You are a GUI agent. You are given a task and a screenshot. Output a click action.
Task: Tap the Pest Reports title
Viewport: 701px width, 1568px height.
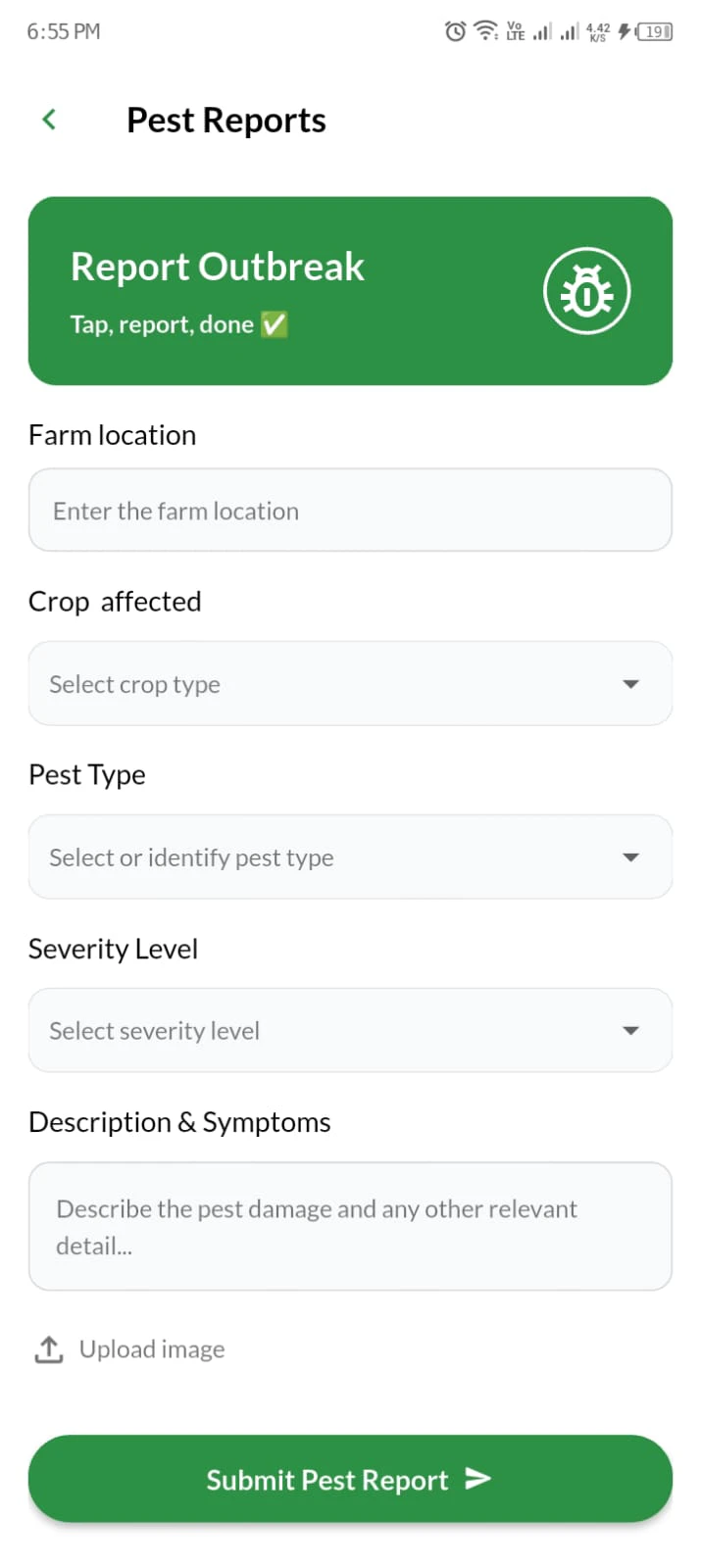coord(225,119)
